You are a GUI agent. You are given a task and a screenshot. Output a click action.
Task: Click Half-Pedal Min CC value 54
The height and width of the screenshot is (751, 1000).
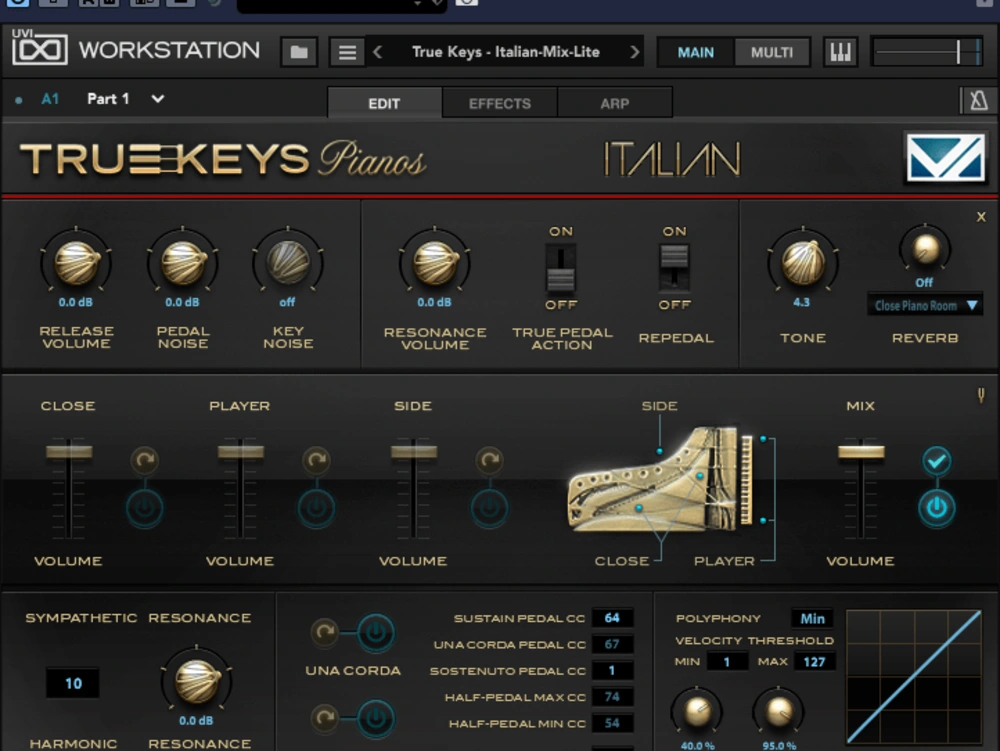(x=612, y=723)
